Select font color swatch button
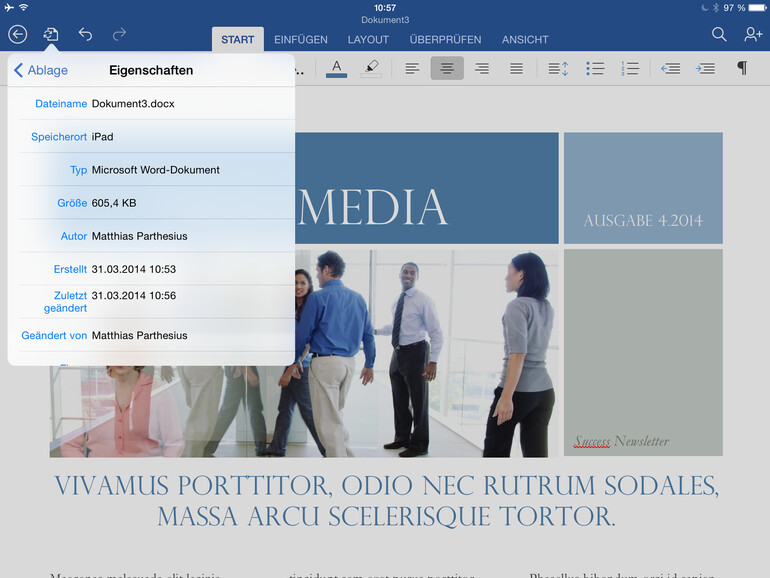 336,68
